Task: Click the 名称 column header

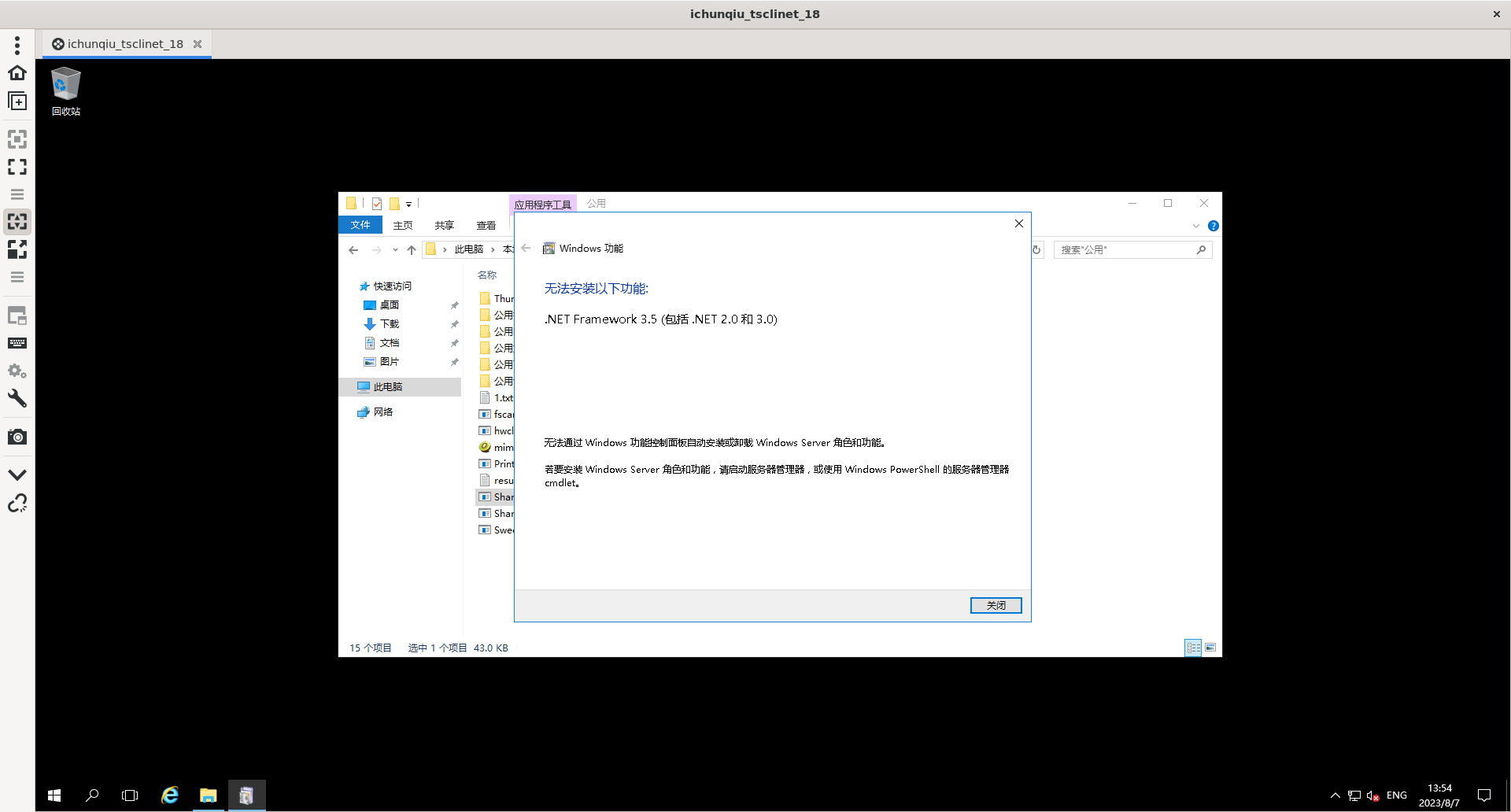Action: [487, 275]
